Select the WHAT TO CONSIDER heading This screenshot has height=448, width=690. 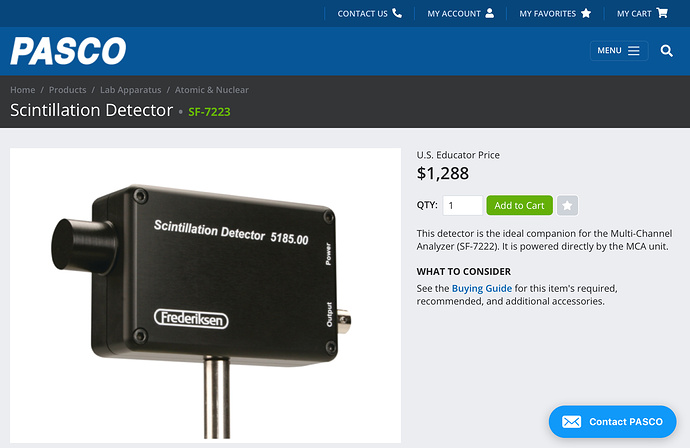click(x=464, y=272)
